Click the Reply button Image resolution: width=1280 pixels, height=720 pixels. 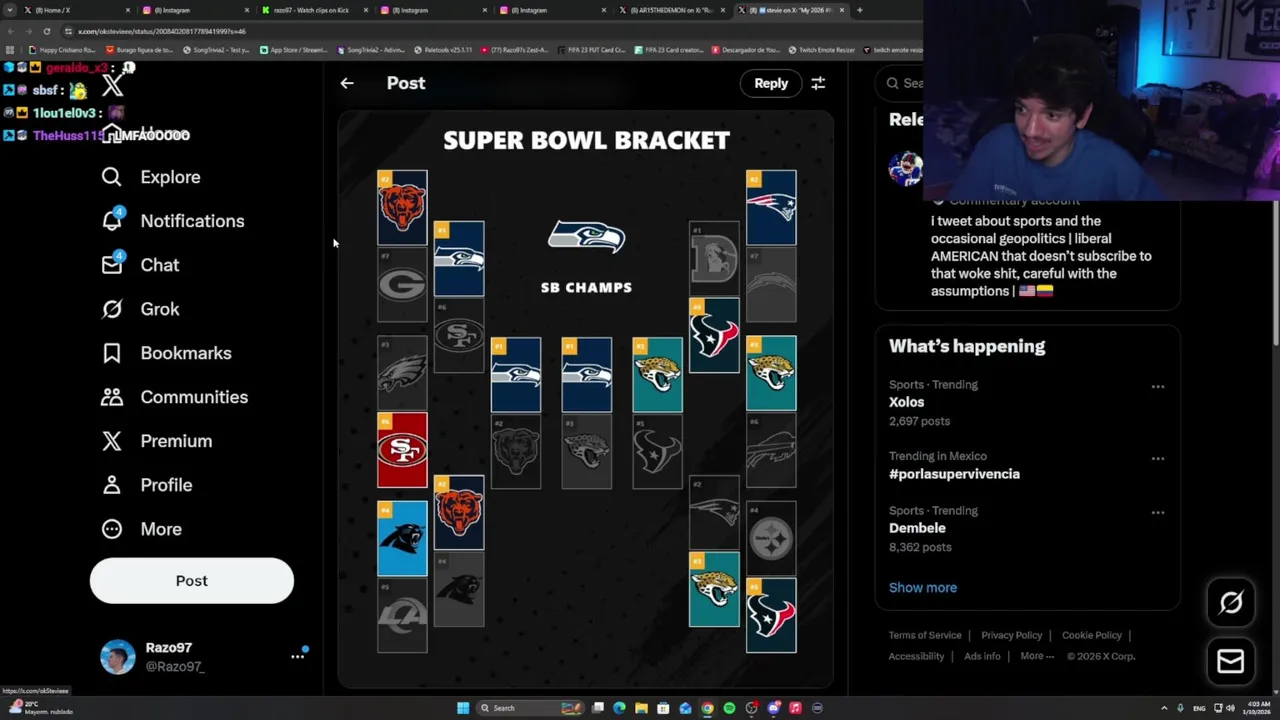pyautogui.click(x=771, y=83)
